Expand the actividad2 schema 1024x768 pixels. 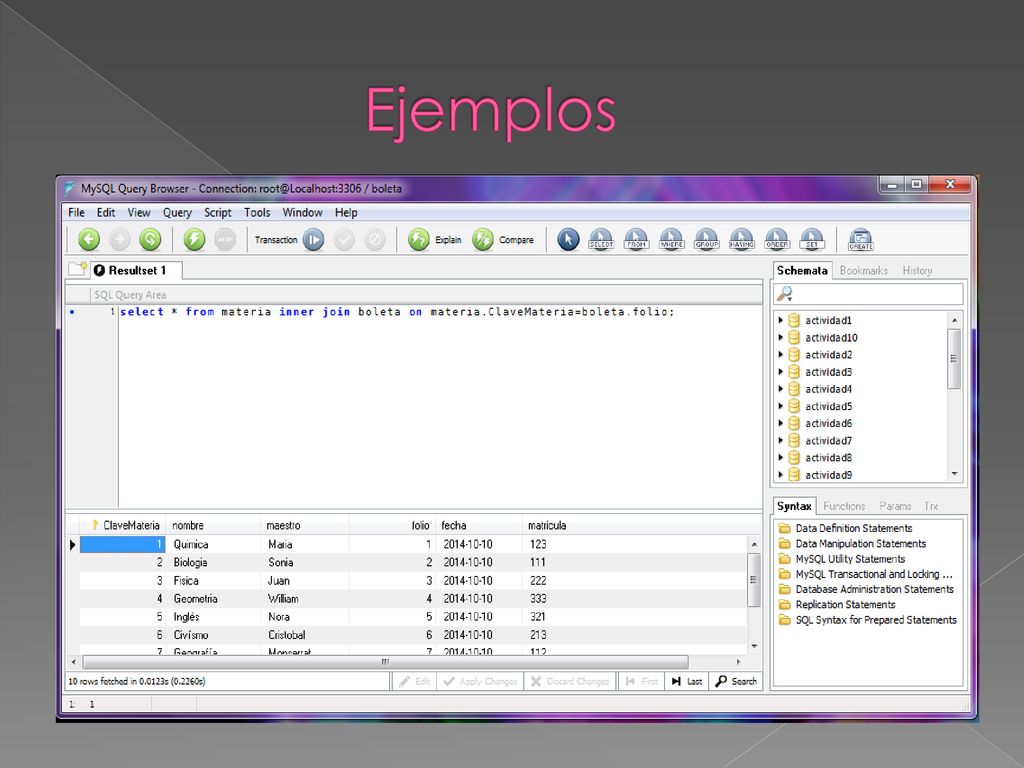click(780, 355)
